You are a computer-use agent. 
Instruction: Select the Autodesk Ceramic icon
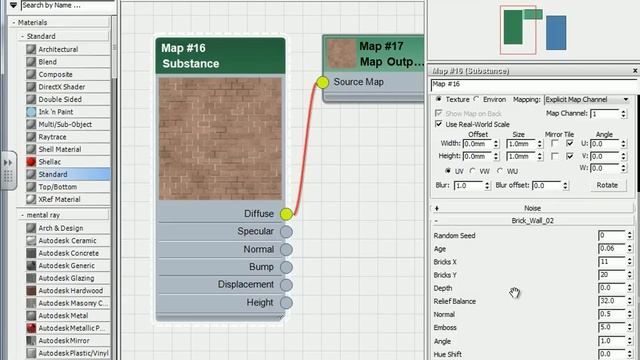click(31, 240)
